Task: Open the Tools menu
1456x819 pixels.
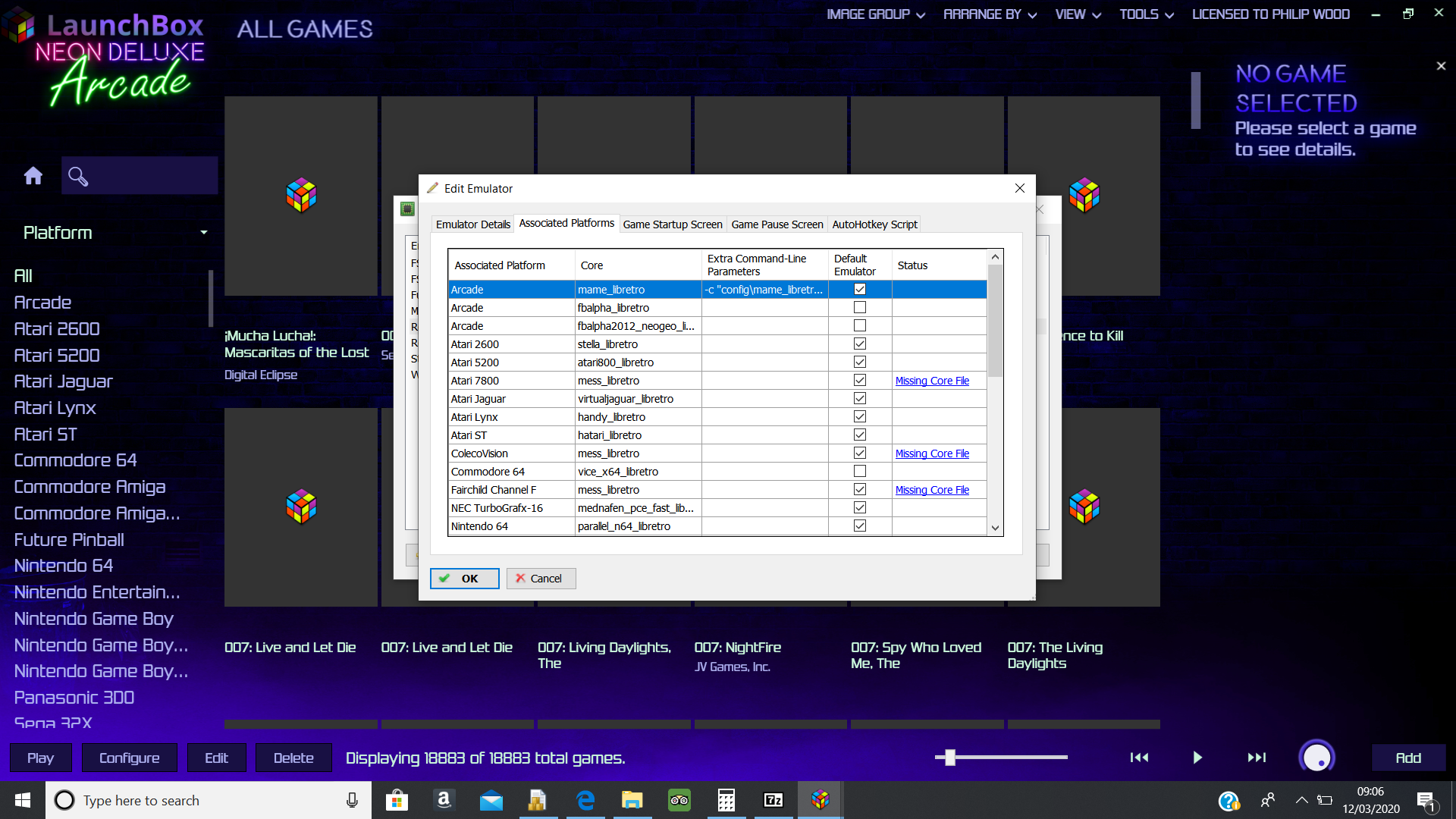Action: click(1147, 14)
